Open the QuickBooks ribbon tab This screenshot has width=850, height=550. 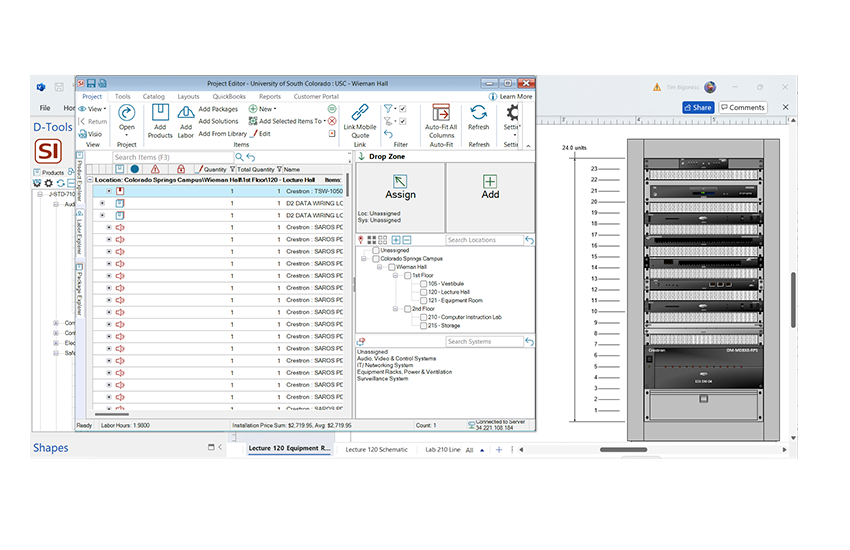[229, 96]
